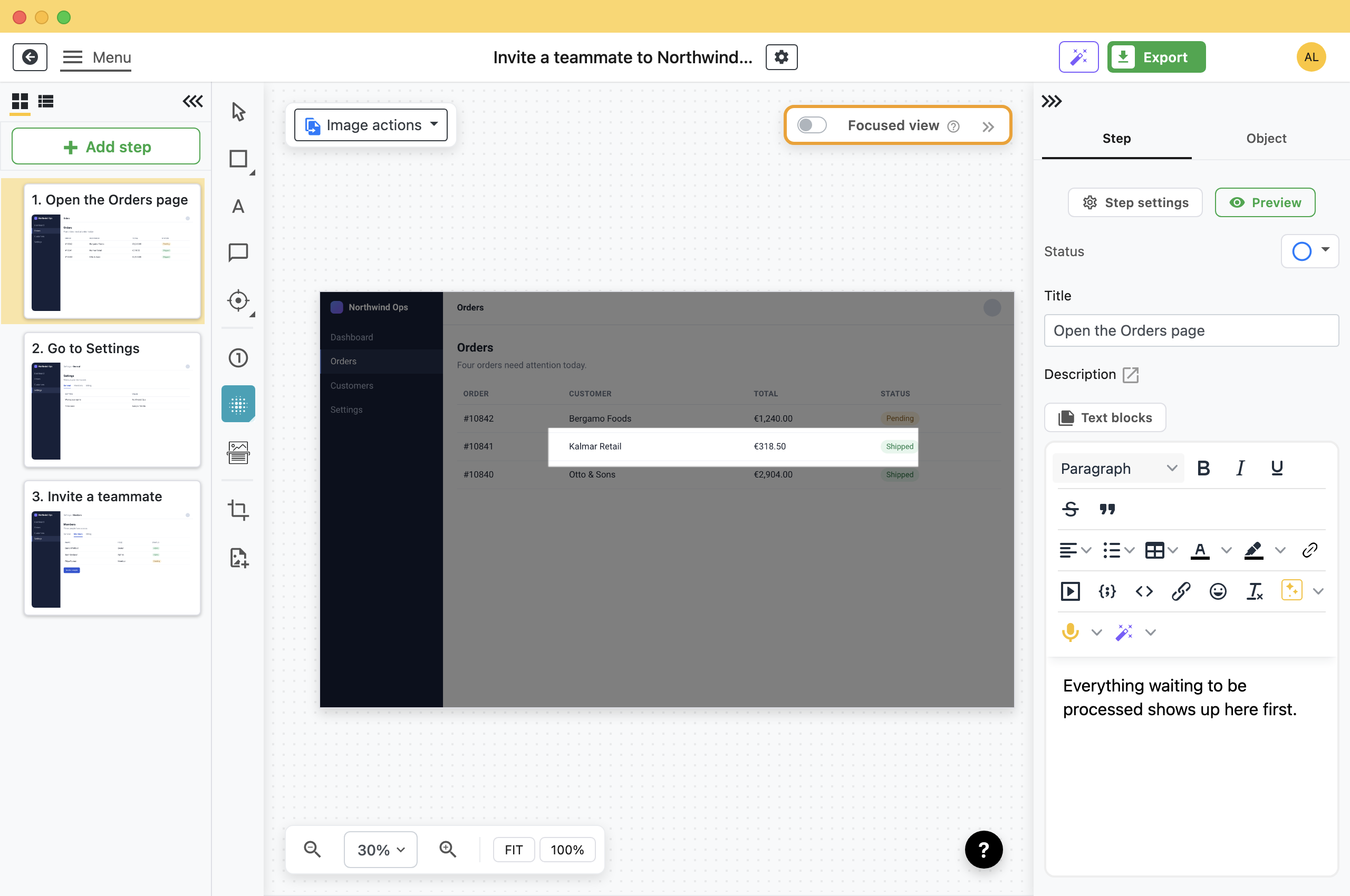Open Text blocks

click(1105, 418)
